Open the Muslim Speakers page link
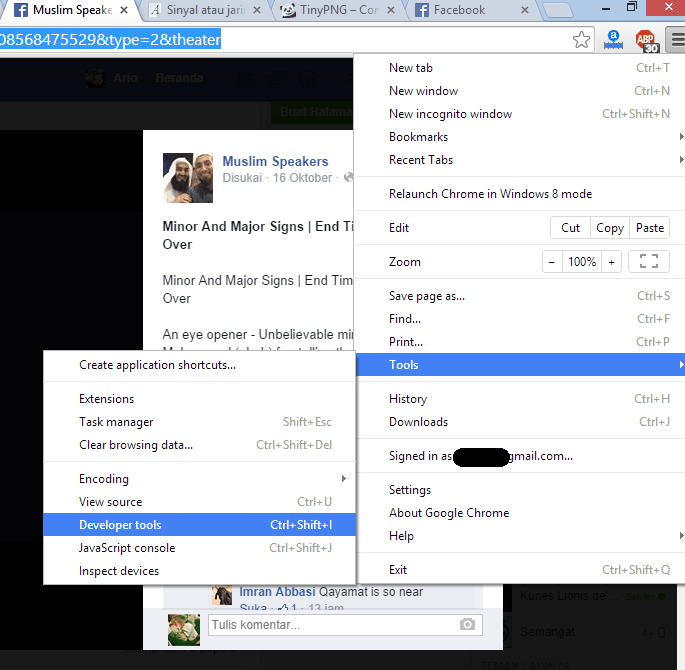Screen dimensions: 685x670 (x=275, y=161)
